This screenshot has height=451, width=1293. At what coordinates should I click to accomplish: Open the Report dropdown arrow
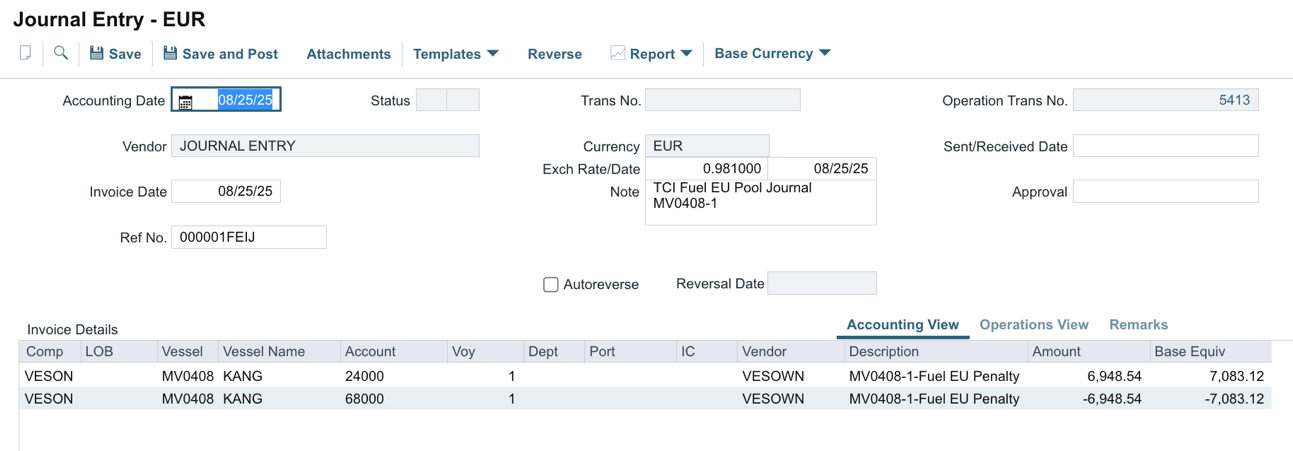click(x=686, y=54)
